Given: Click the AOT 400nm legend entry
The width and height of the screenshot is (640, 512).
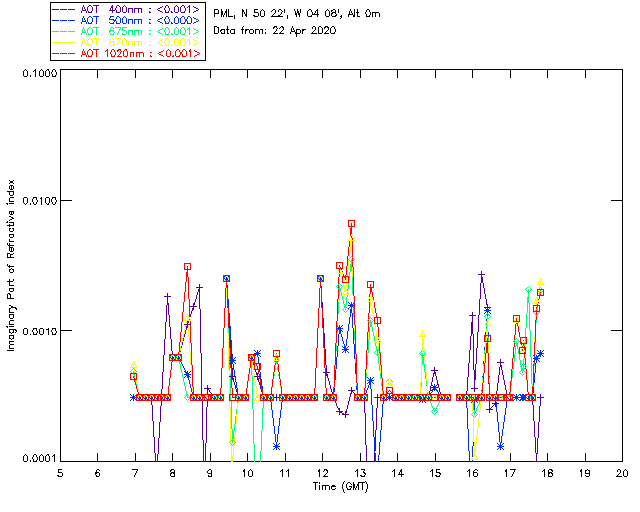Looking at the screenshot, I should (127, 9).
